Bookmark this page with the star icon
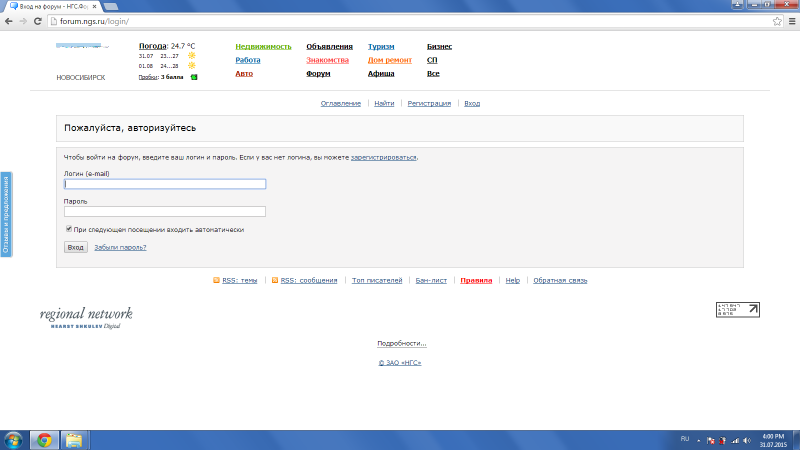 (x=777, y=21)
